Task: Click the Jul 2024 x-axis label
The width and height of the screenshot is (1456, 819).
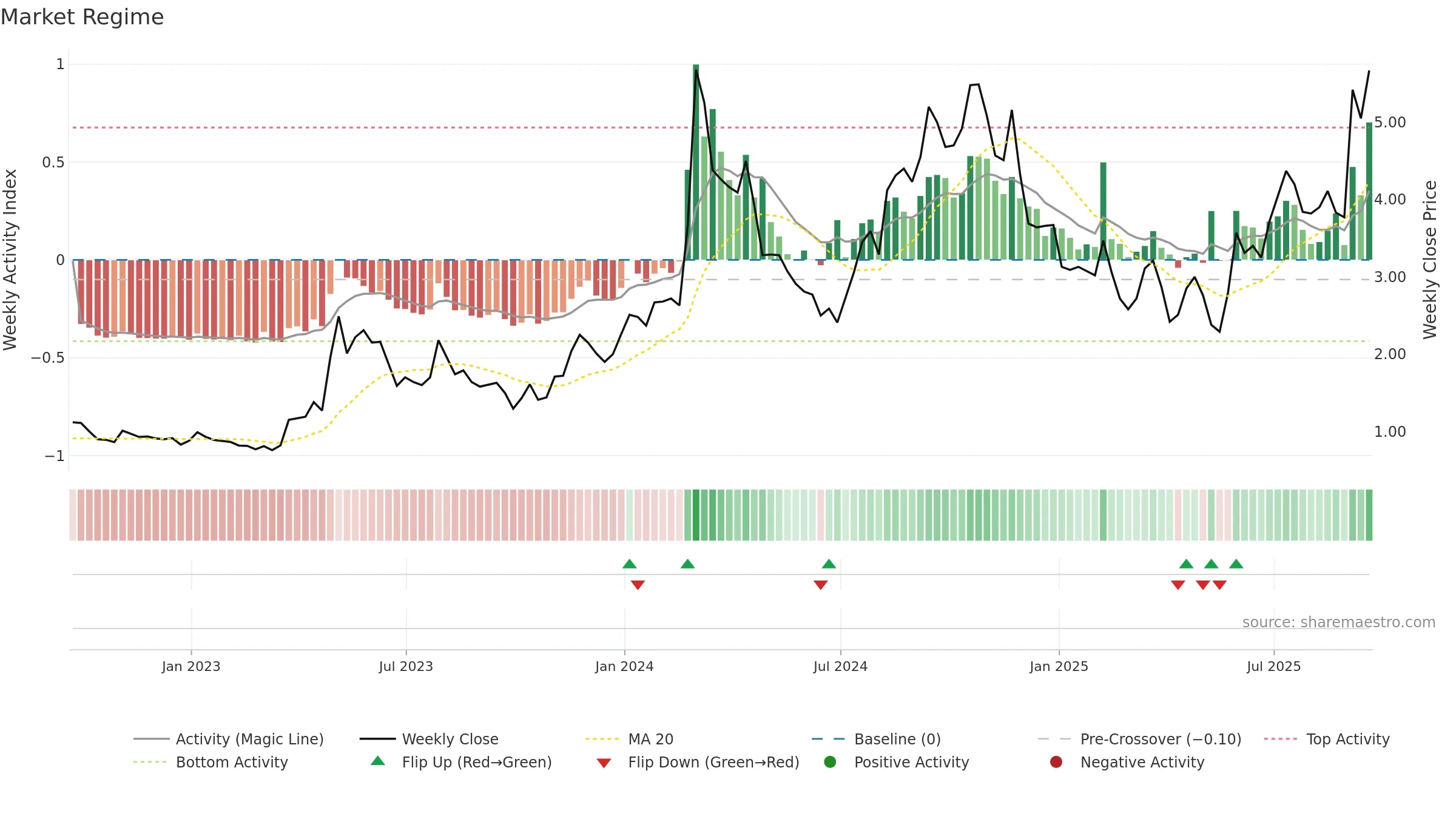Action: (x=840, y=666)
